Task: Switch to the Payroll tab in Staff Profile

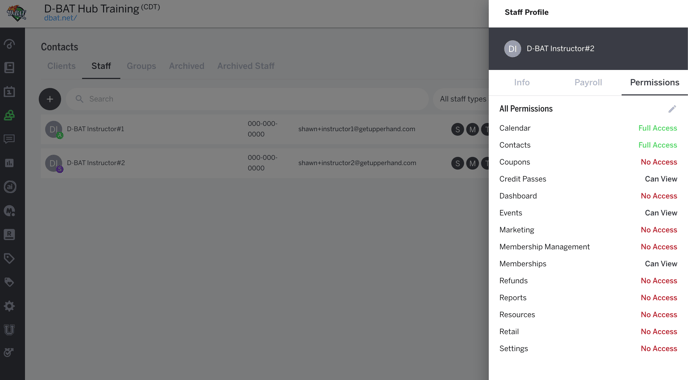Action: click(x=588, y=82)
